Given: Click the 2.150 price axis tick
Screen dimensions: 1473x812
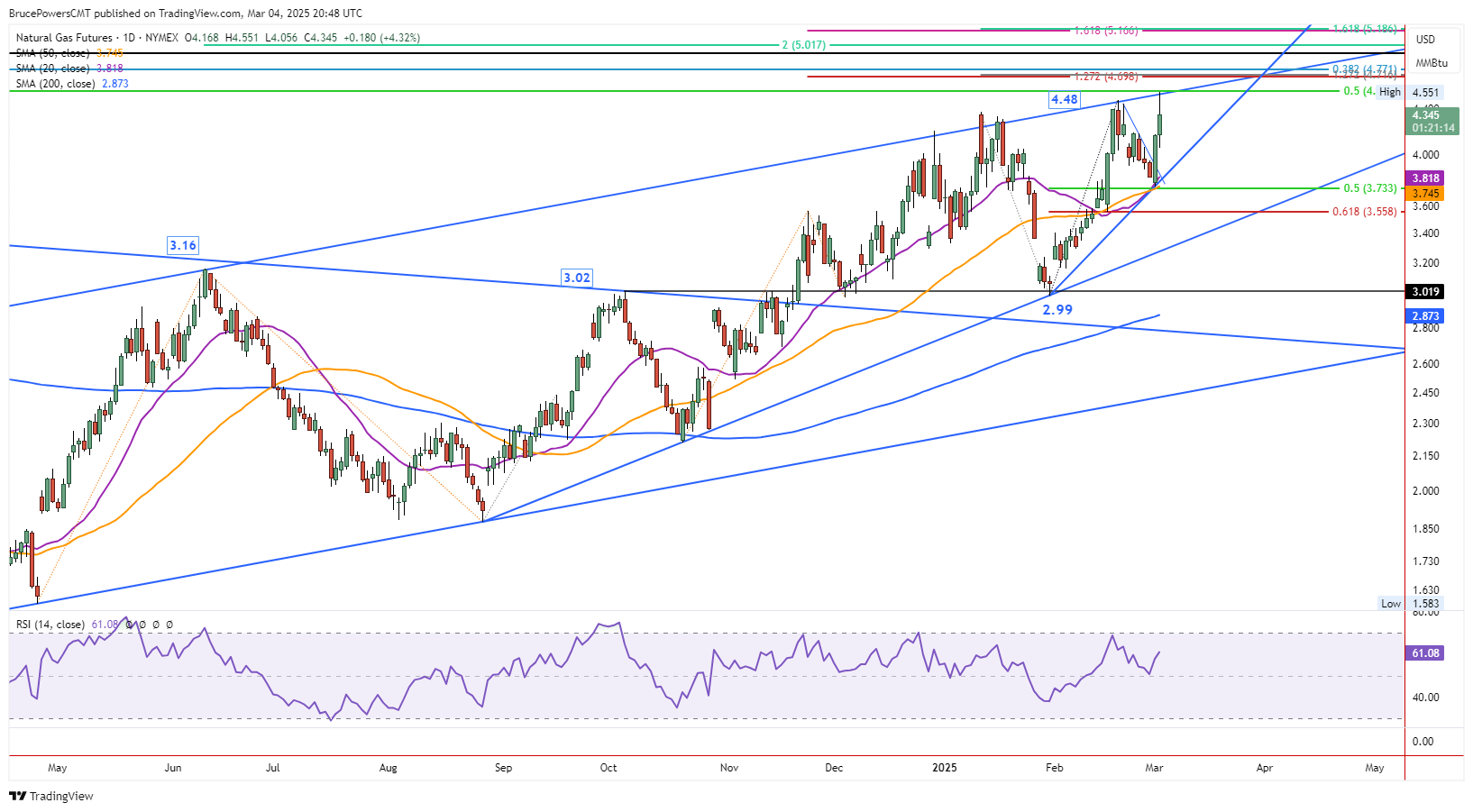Looking at the screenshot, I should pos(1426,456).
